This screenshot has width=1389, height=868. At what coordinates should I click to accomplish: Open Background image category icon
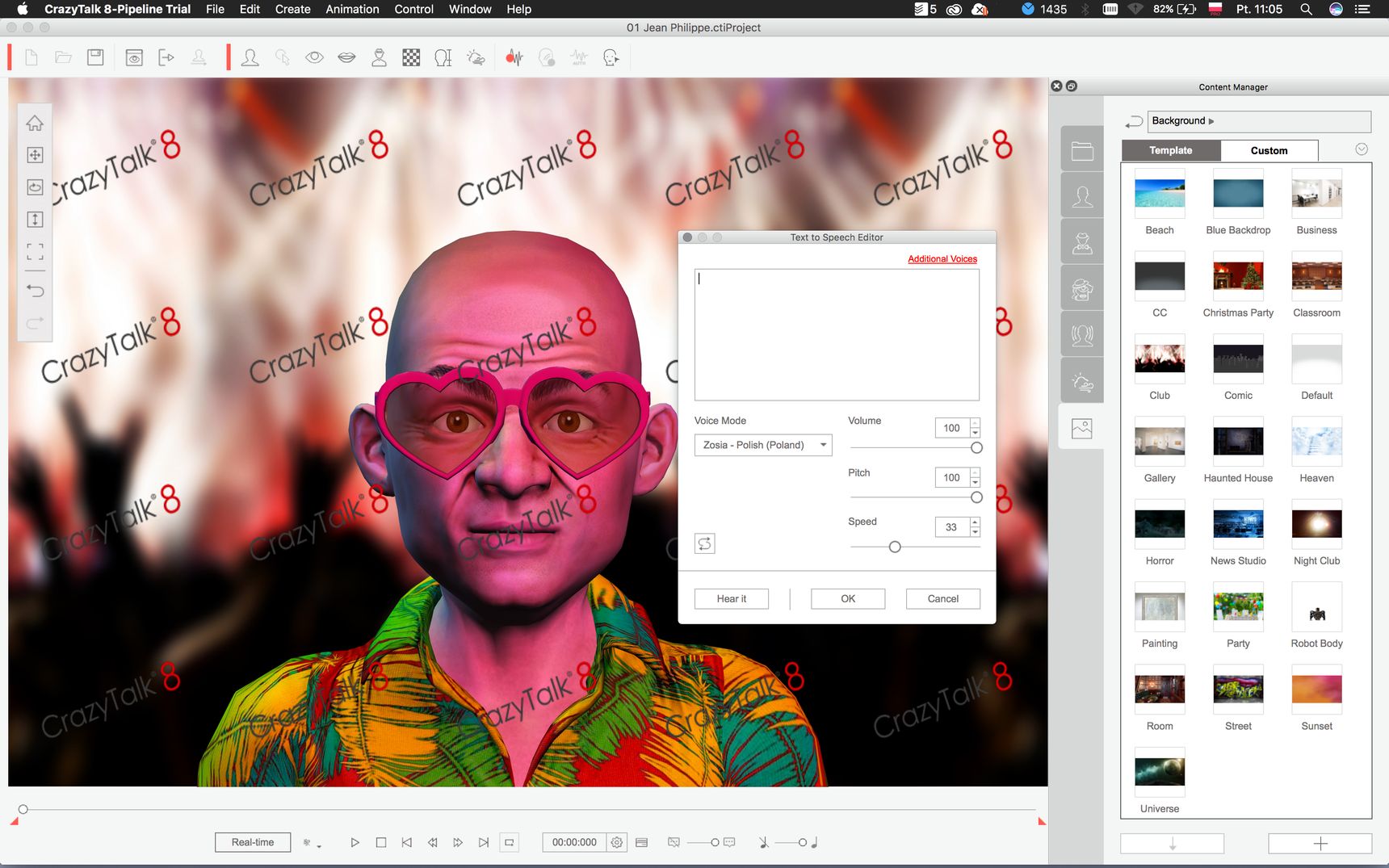1082,428
